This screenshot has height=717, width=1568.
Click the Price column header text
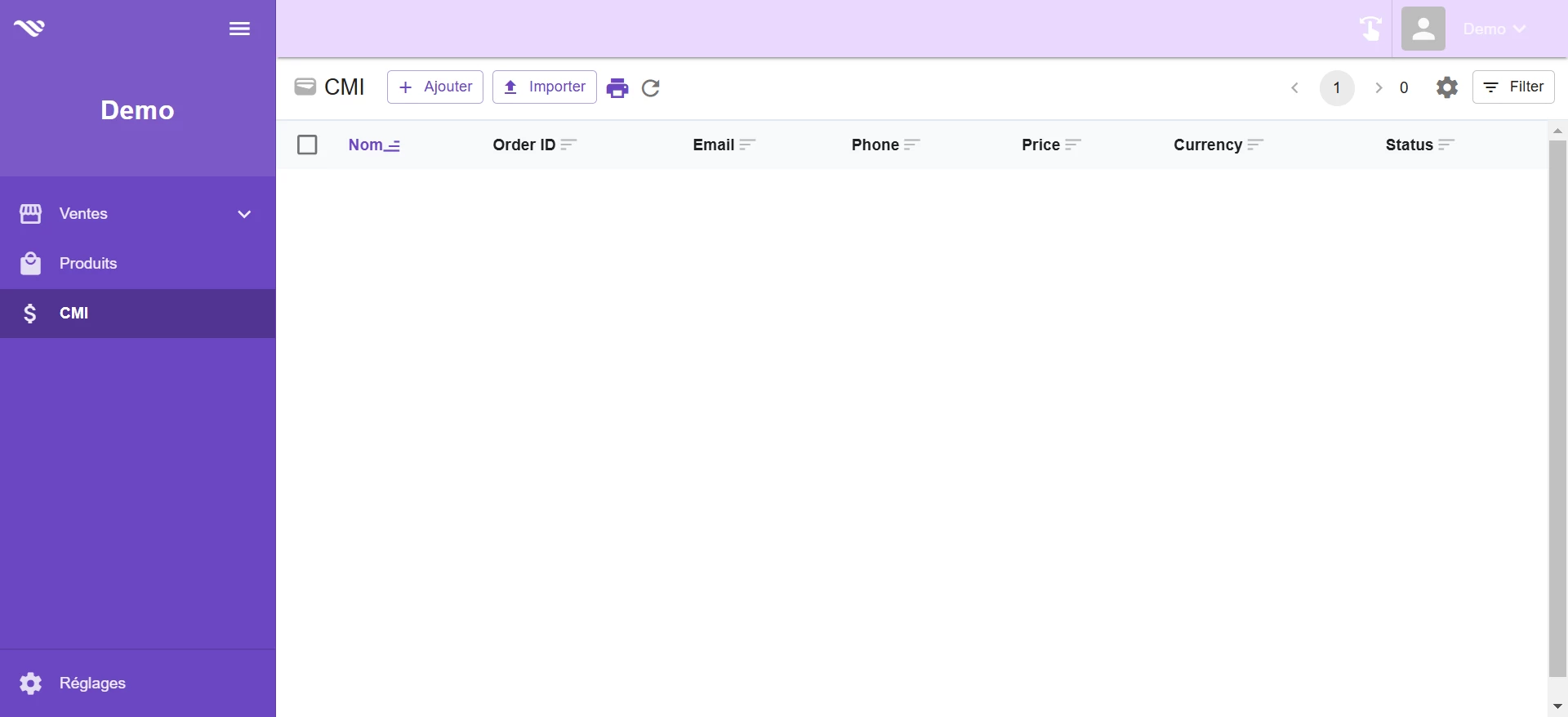click(1041, 145)
